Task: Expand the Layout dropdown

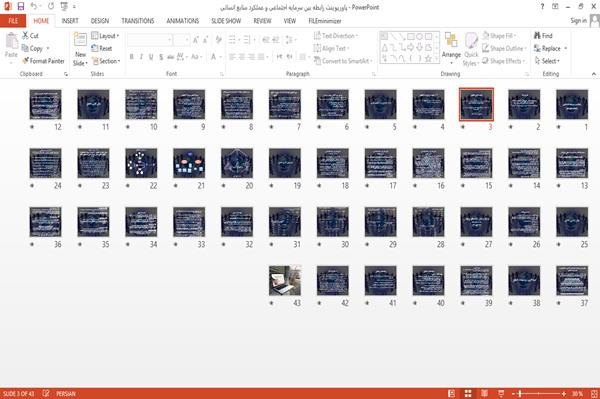Action: click(x=105, y=36)
